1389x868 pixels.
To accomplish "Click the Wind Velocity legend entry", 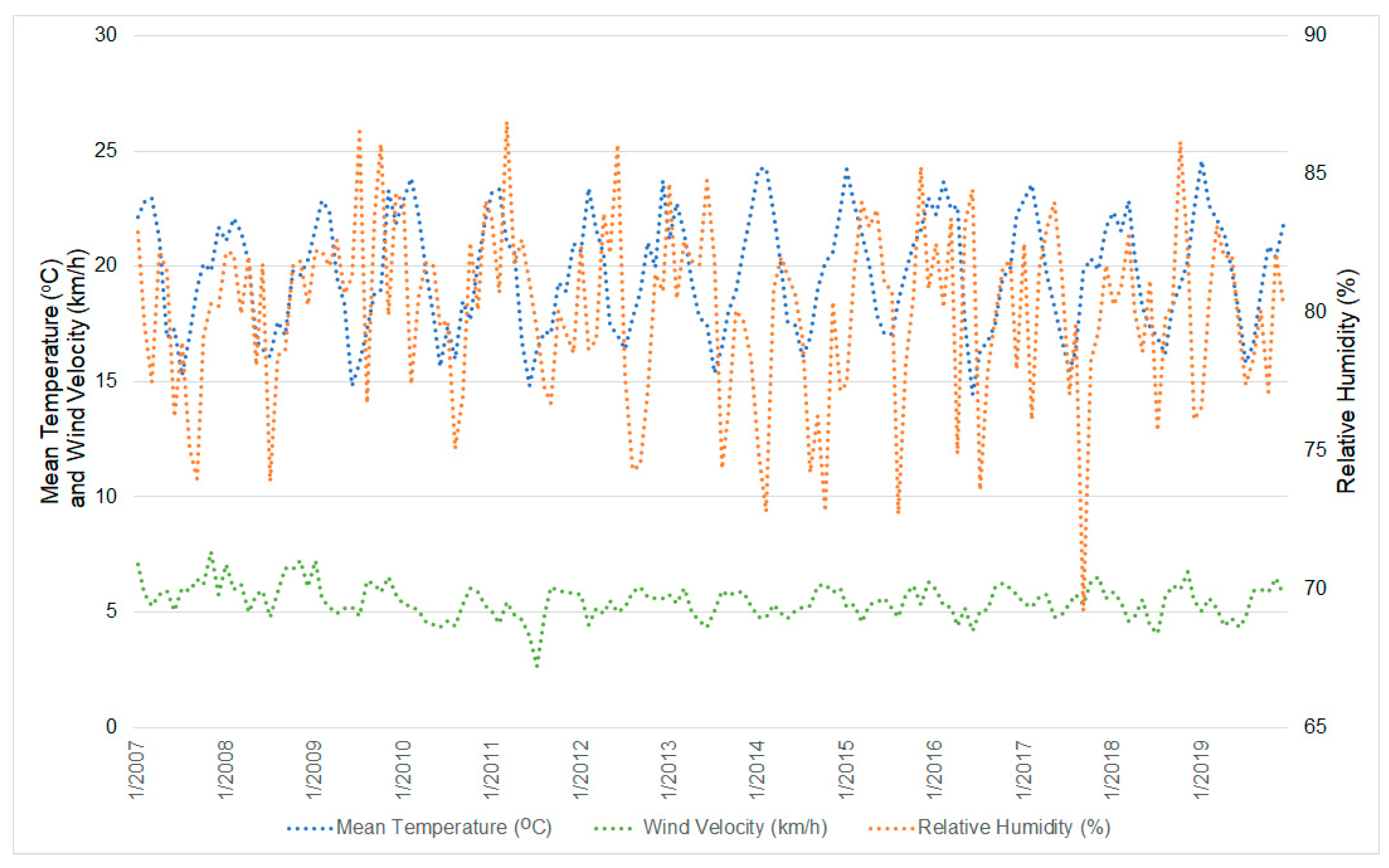I will click(x=735, y=827).
